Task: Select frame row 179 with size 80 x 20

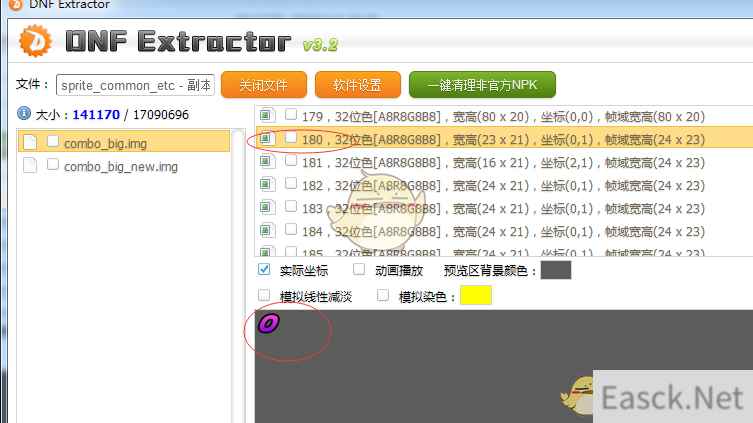Action: [504, 116]
